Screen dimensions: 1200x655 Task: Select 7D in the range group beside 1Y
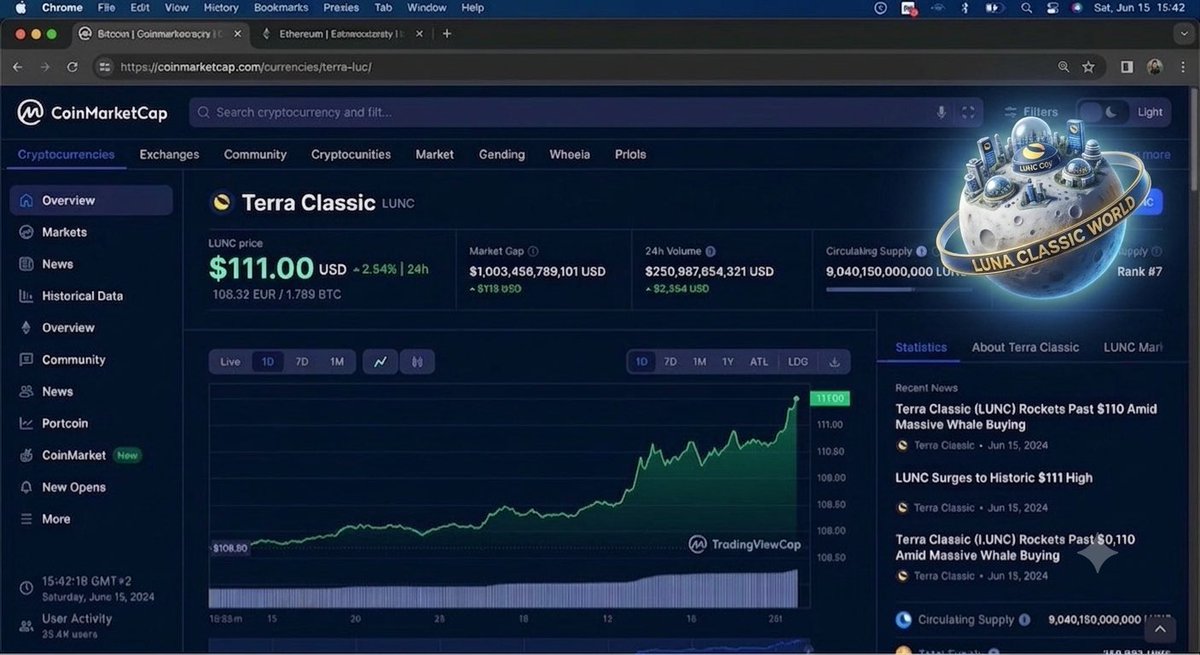point(671,361)
